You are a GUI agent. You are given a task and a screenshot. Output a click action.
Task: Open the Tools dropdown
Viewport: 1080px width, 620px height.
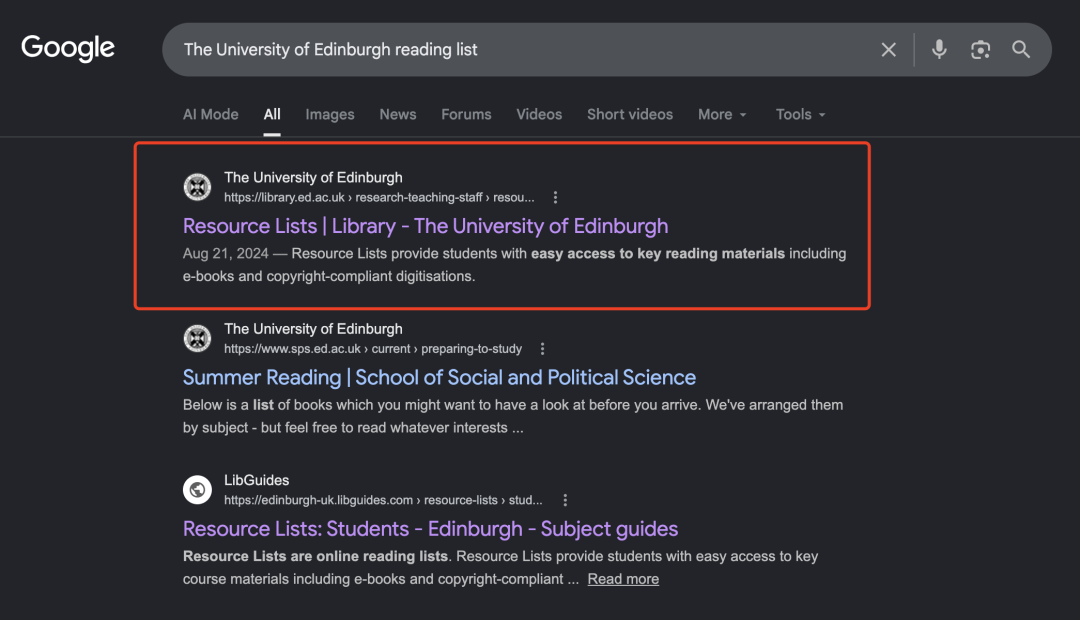pos(800,114)
